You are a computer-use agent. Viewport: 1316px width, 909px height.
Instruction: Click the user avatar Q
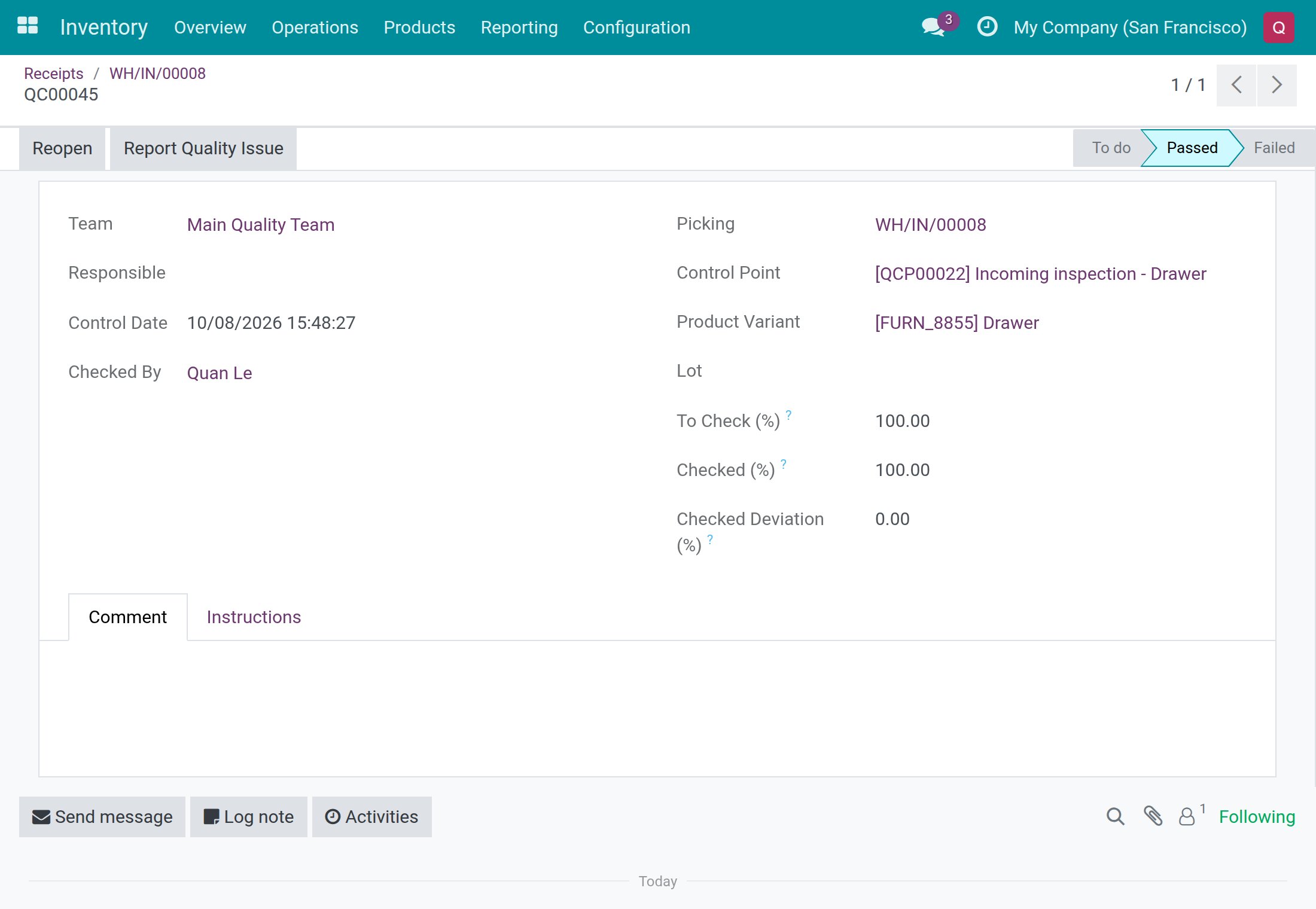pyautogui.click(x=1279, y=28)
